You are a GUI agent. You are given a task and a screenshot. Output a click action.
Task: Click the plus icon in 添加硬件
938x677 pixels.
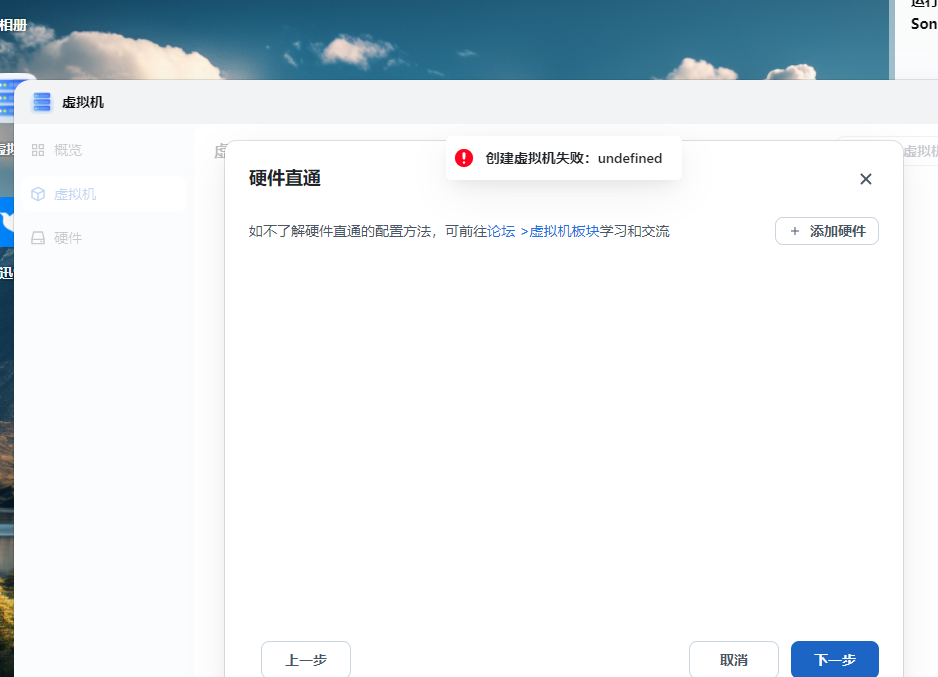(x=794, y=231)
